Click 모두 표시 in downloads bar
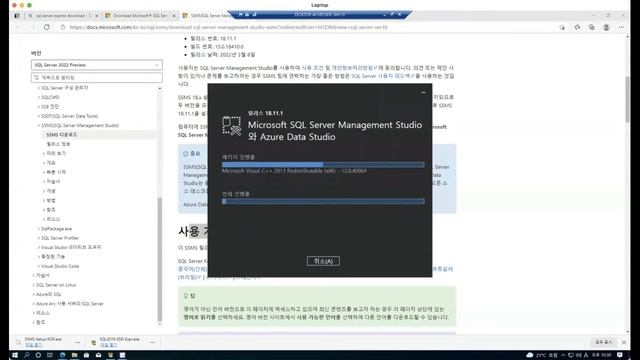The image size is (640, 360). (x=603, y=342)
